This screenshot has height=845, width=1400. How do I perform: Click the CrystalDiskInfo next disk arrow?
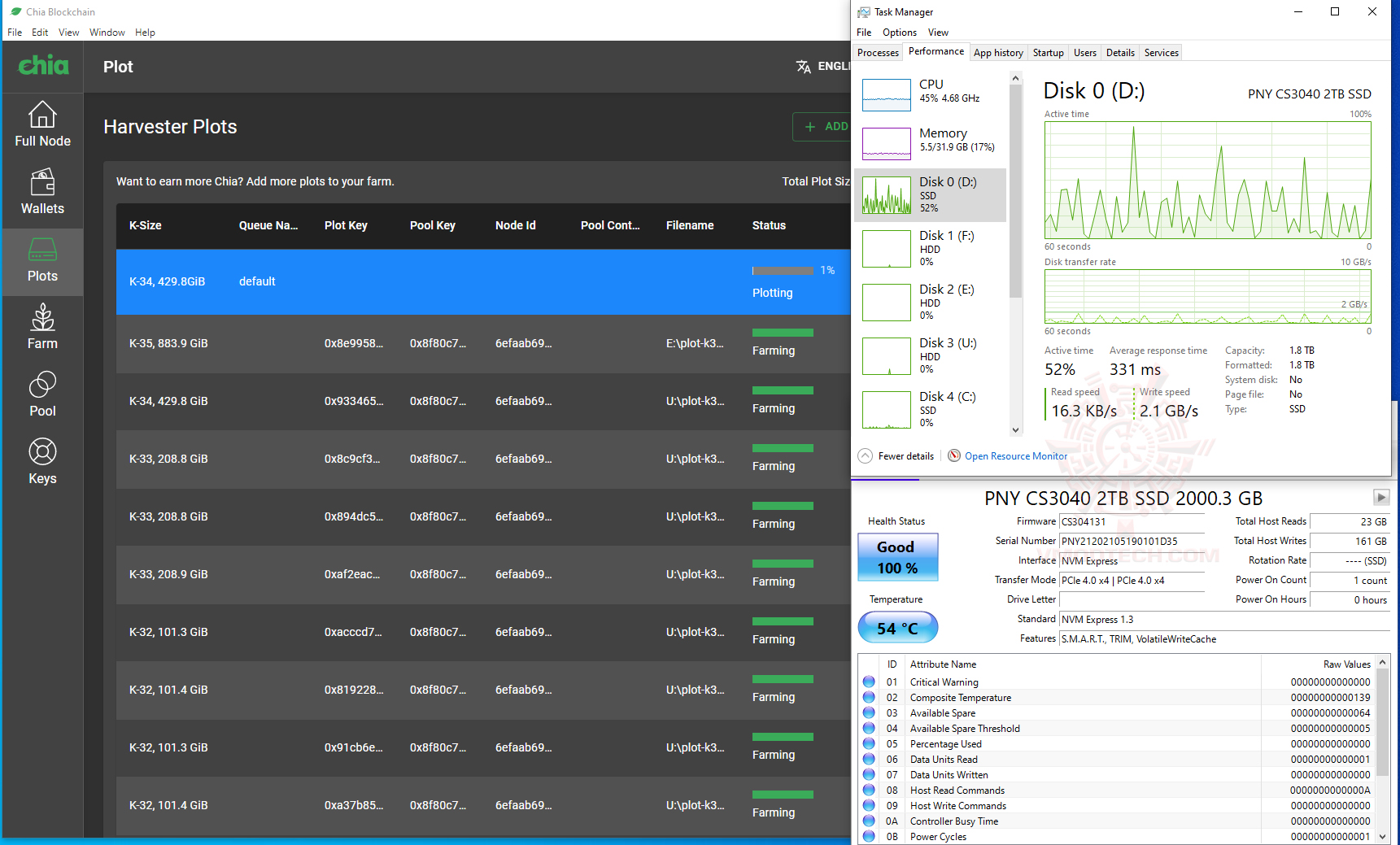click(x=1381, y=497)
